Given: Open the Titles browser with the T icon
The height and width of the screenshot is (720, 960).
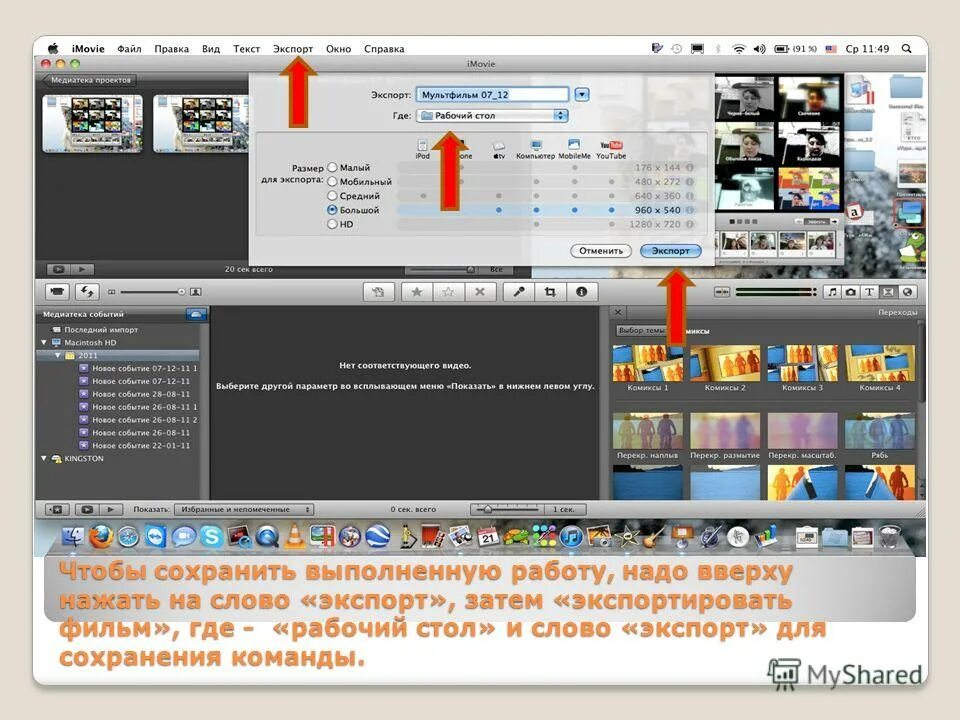Looking at the screenshot, I should pos(871,291).
